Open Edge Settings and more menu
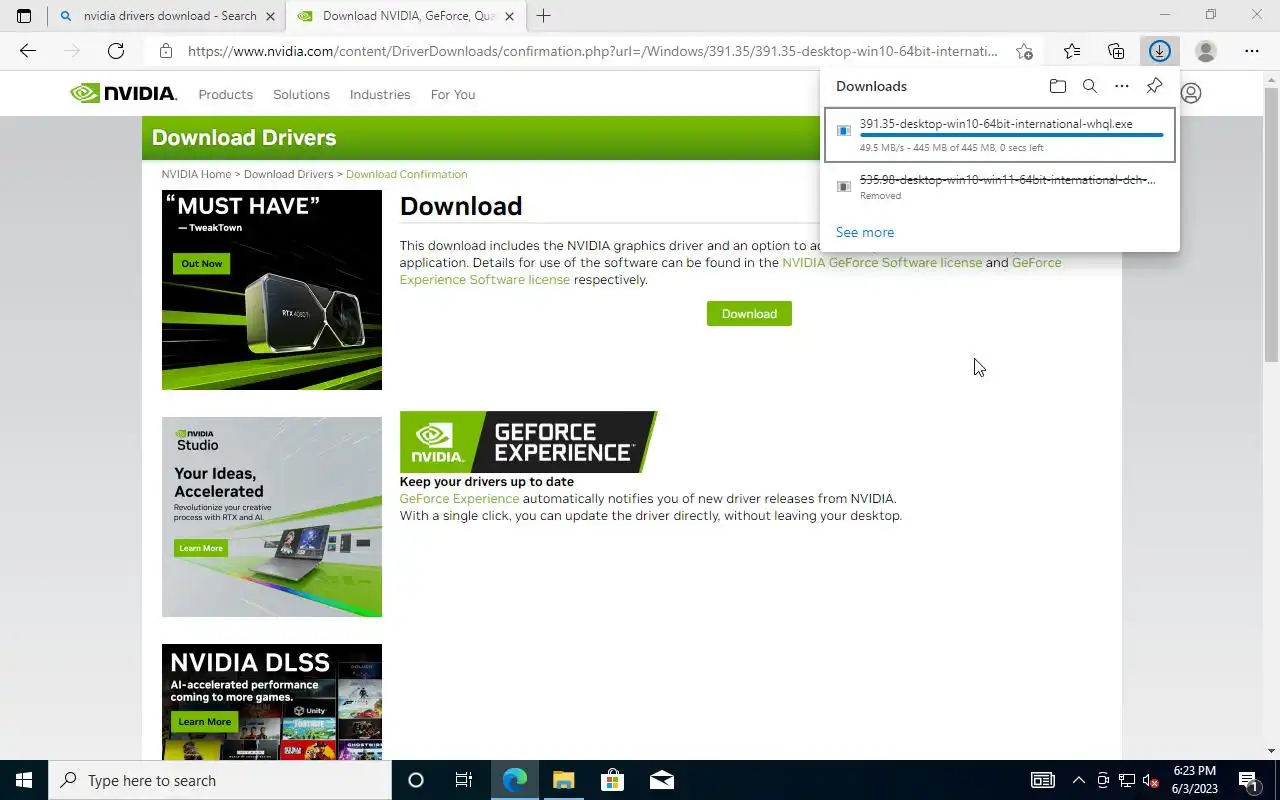 [x=1252, y=51]
